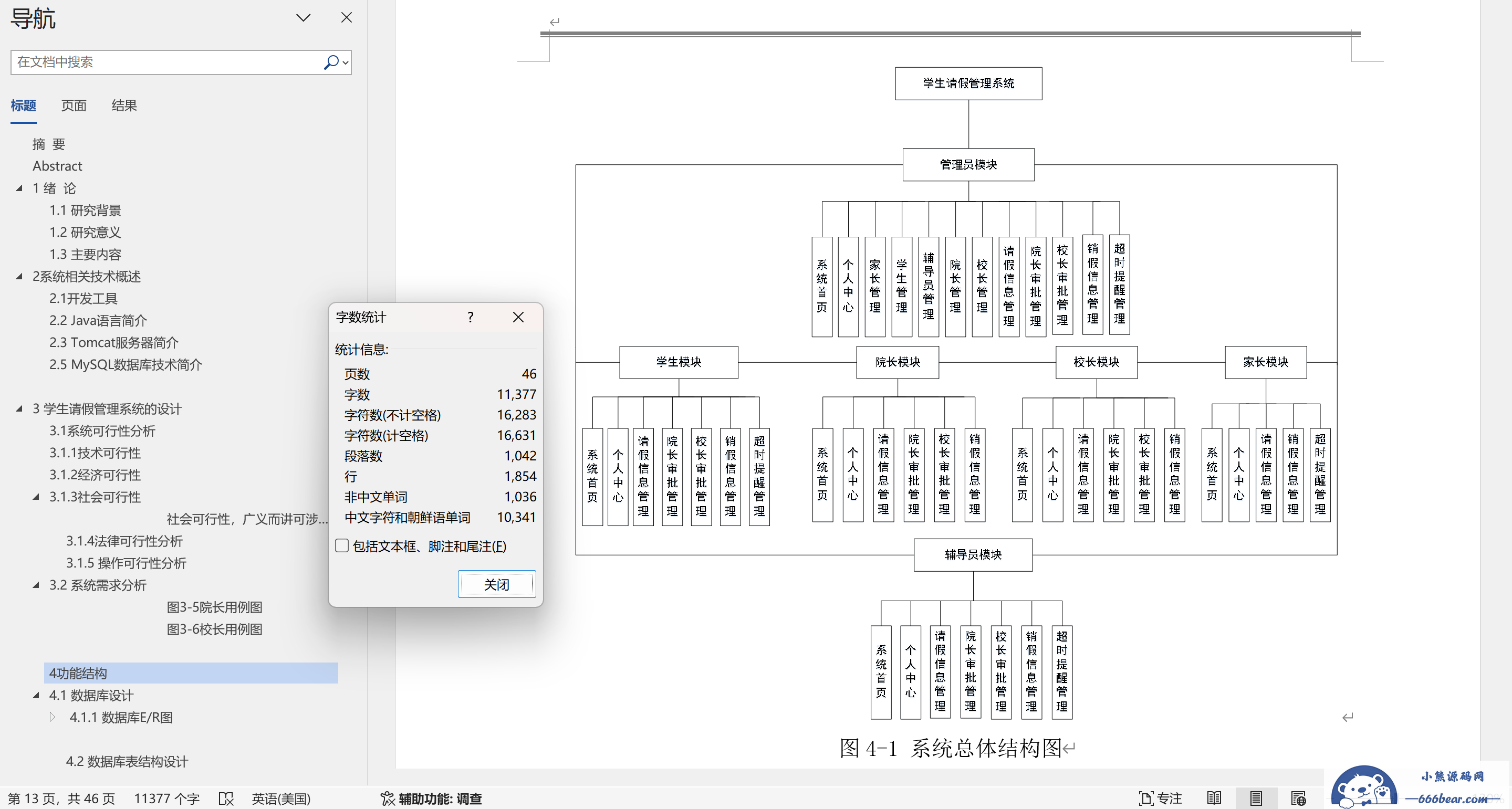Click the 页数 value 46 in dialog
The width and height of the screenshot is (1512, 809).
[529, 374]
